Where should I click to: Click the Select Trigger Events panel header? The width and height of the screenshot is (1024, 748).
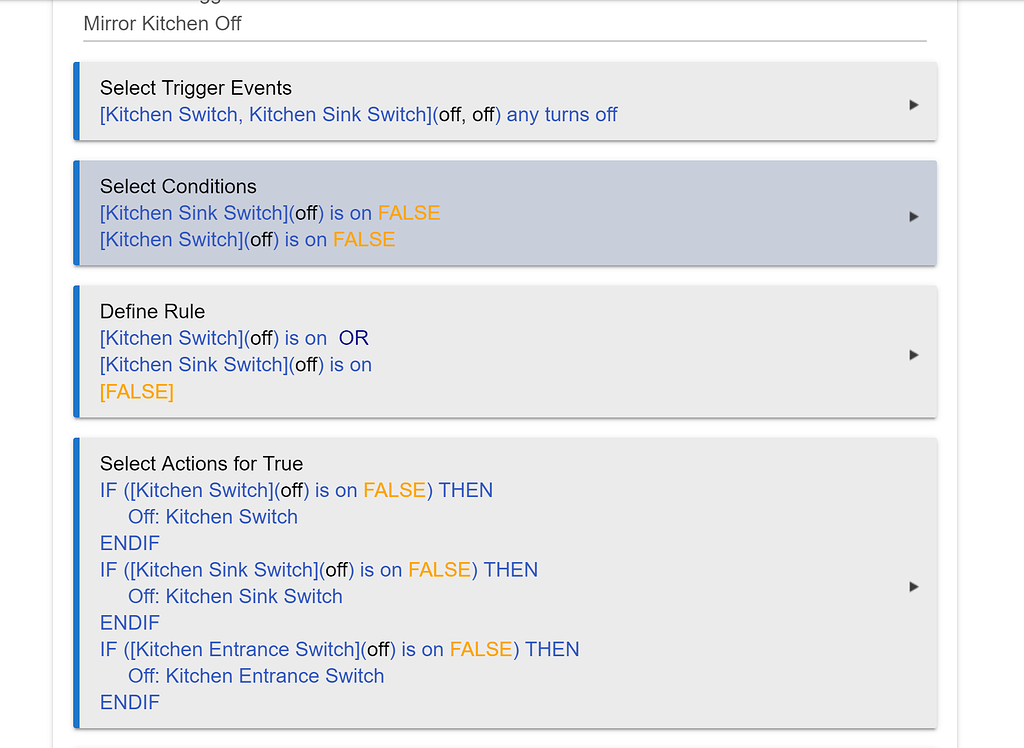click(x=195, y=88)
